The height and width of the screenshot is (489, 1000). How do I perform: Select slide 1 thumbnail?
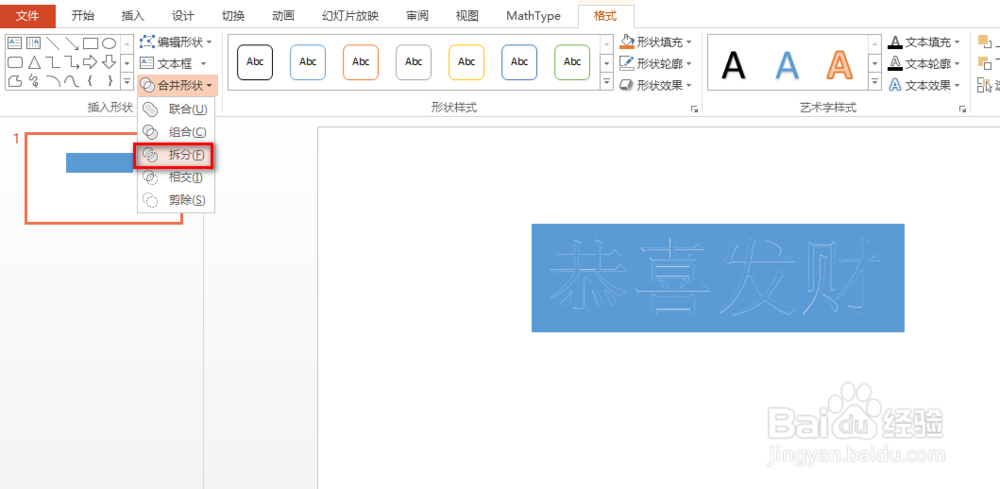(104, 179)
